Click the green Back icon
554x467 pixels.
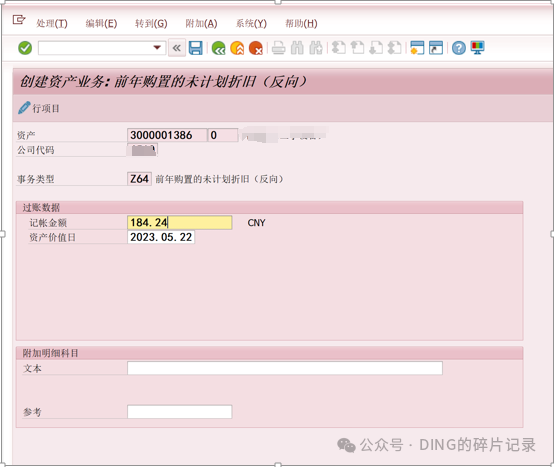click(218, 48)
